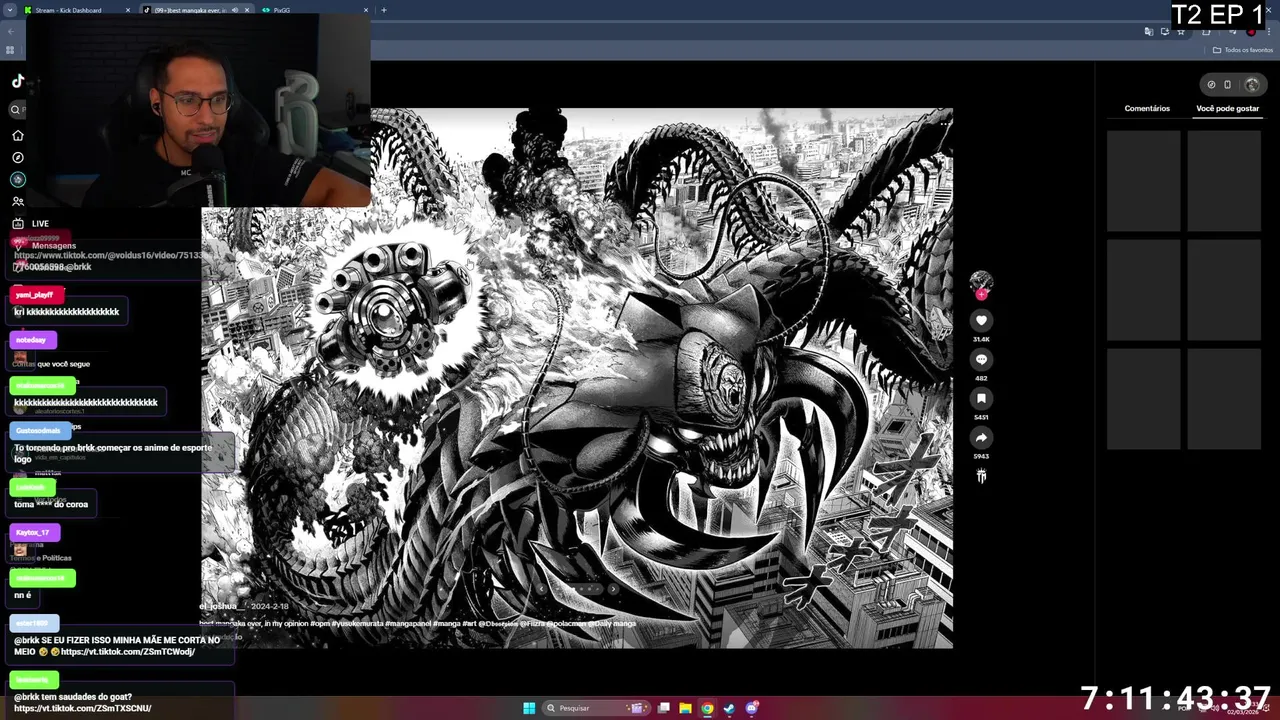Like the manga video with heart icon
This screenshot has height=720, width=1280.
click(x=981, y=320)
